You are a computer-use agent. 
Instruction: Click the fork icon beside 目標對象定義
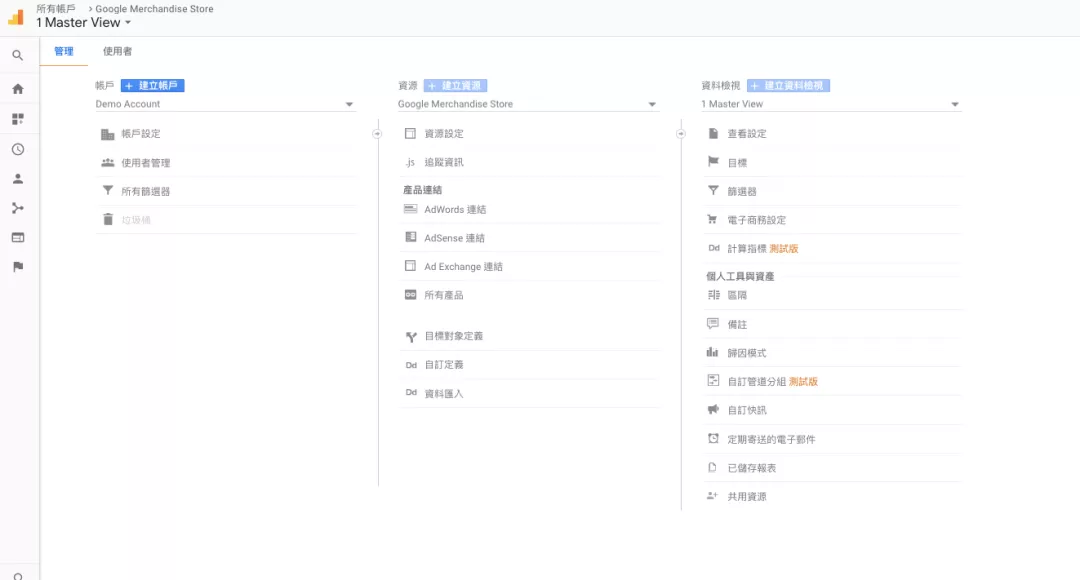pos(411,337)
